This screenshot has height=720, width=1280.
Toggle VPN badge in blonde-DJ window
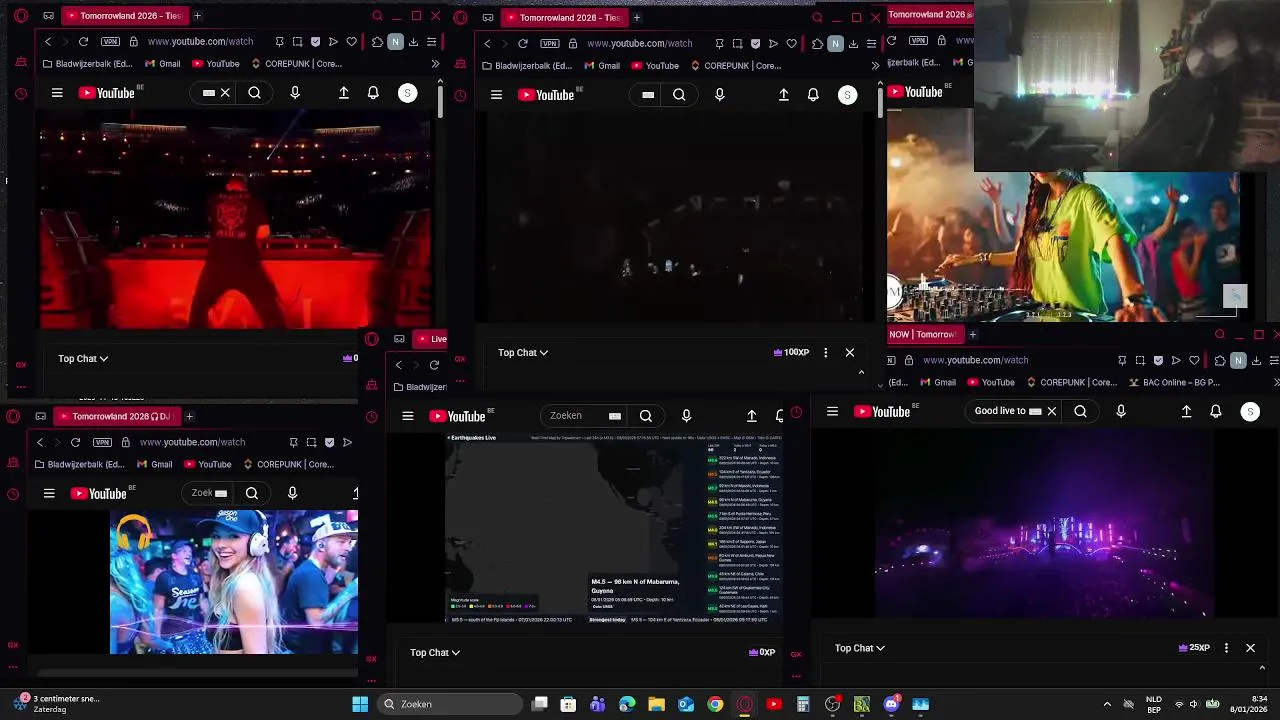click(x=102, y=442)
